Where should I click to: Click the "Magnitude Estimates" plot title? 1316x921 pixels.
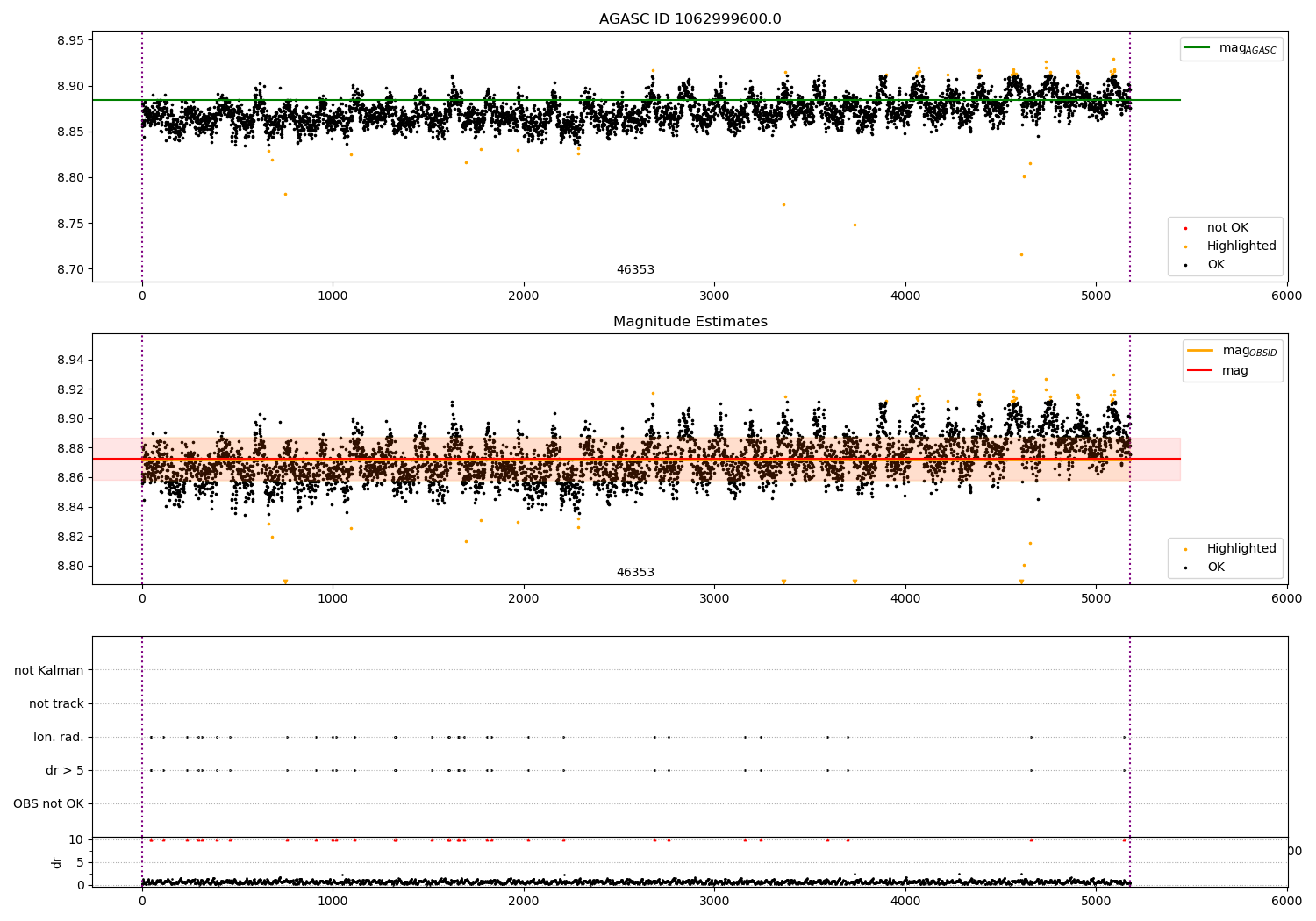(690, 322)
